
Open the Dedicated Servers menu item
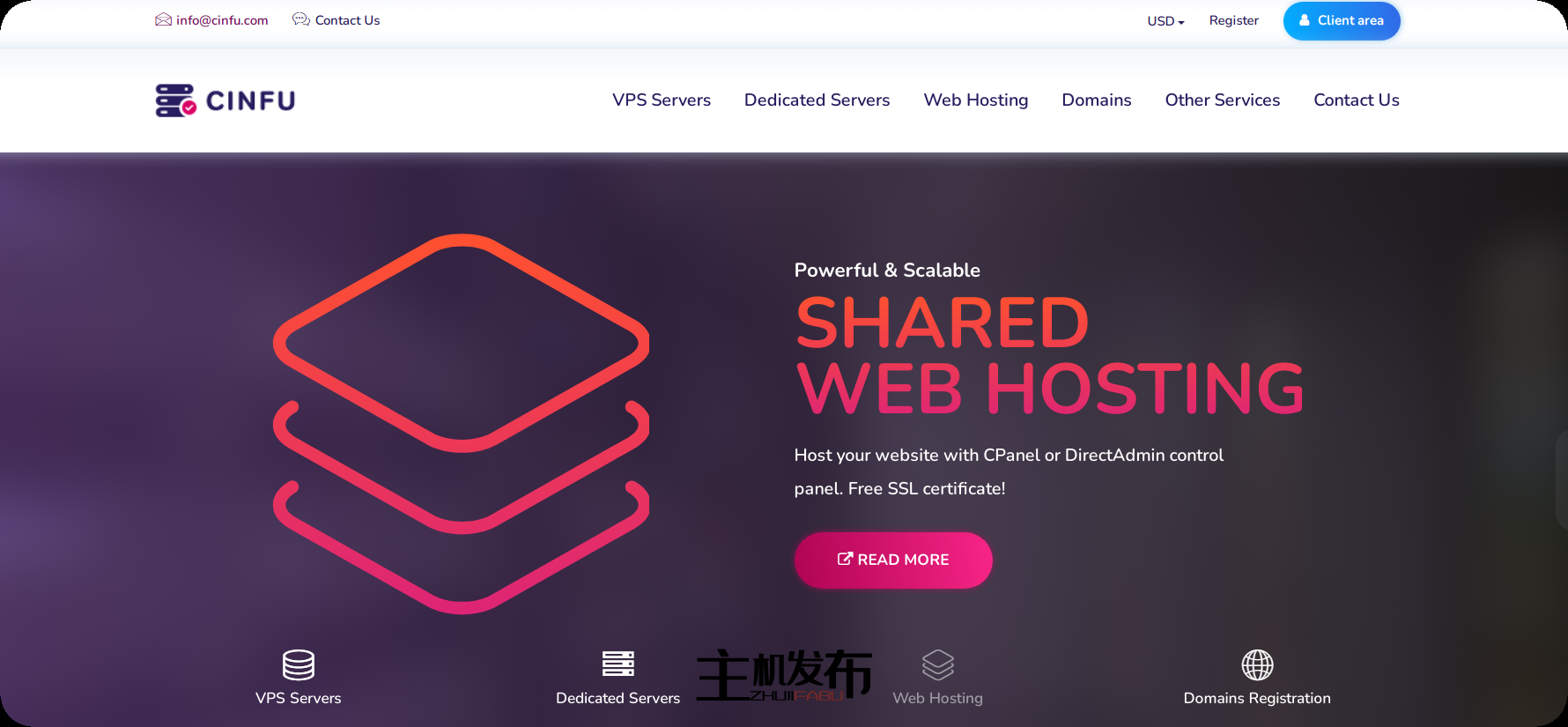point(817,100)
